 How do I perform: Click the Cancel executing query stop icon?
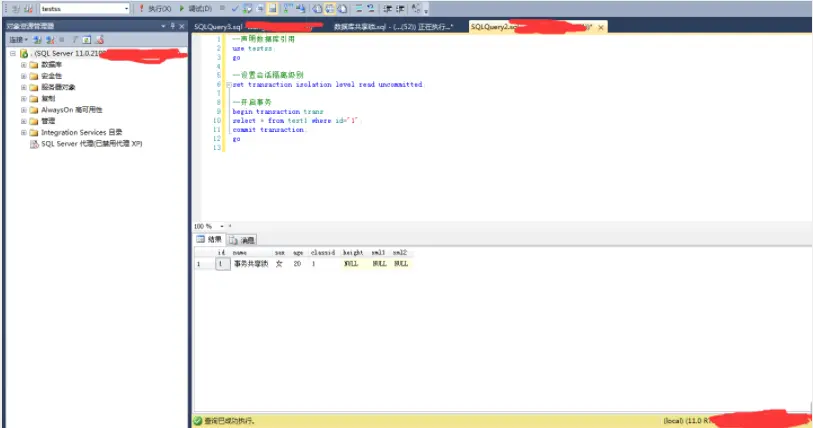222,8
